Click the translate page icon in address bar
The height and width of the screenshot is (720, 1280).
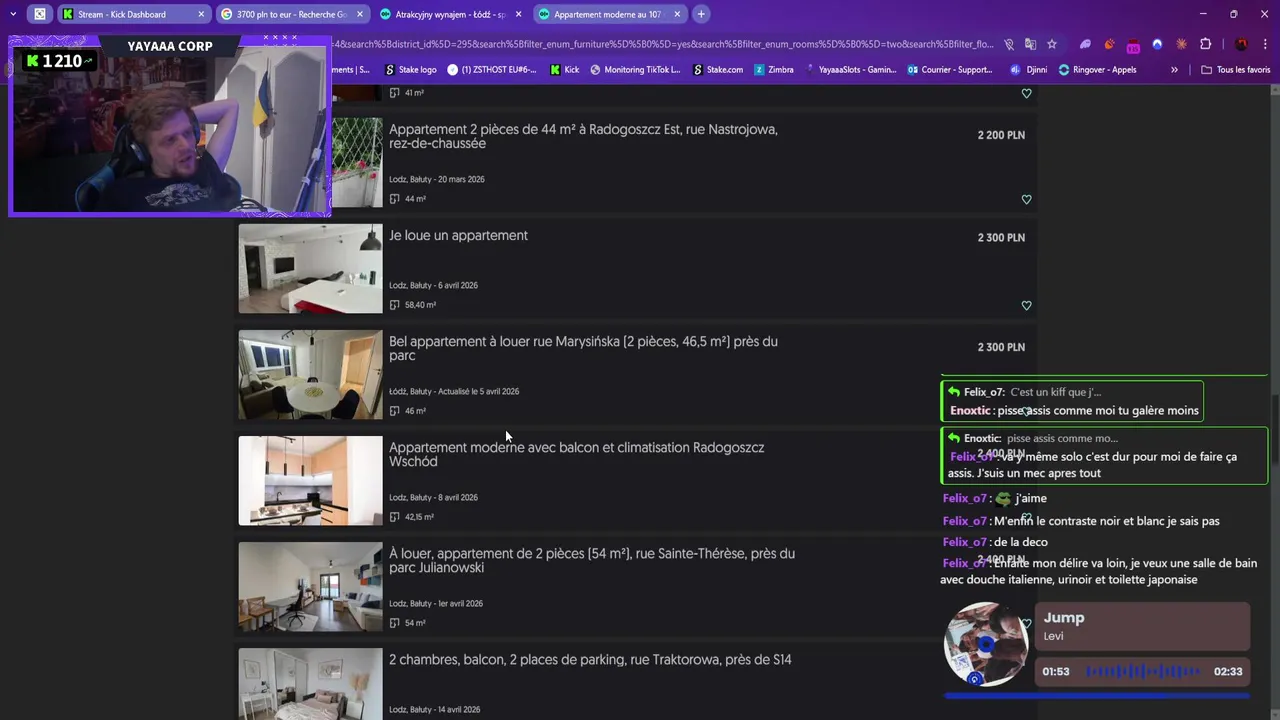1030,44
